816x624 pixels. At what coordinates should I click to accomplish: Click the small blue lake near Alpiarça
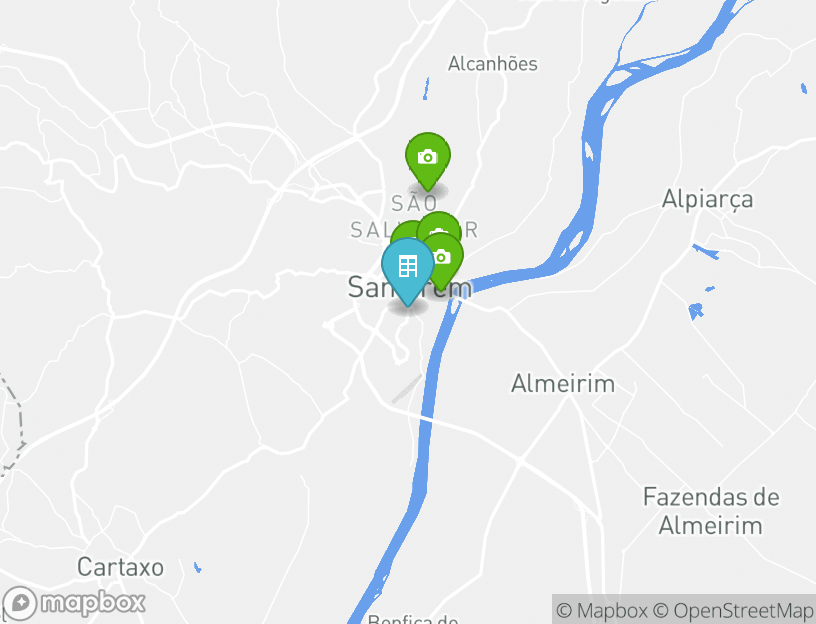click(x=695, y=311)
